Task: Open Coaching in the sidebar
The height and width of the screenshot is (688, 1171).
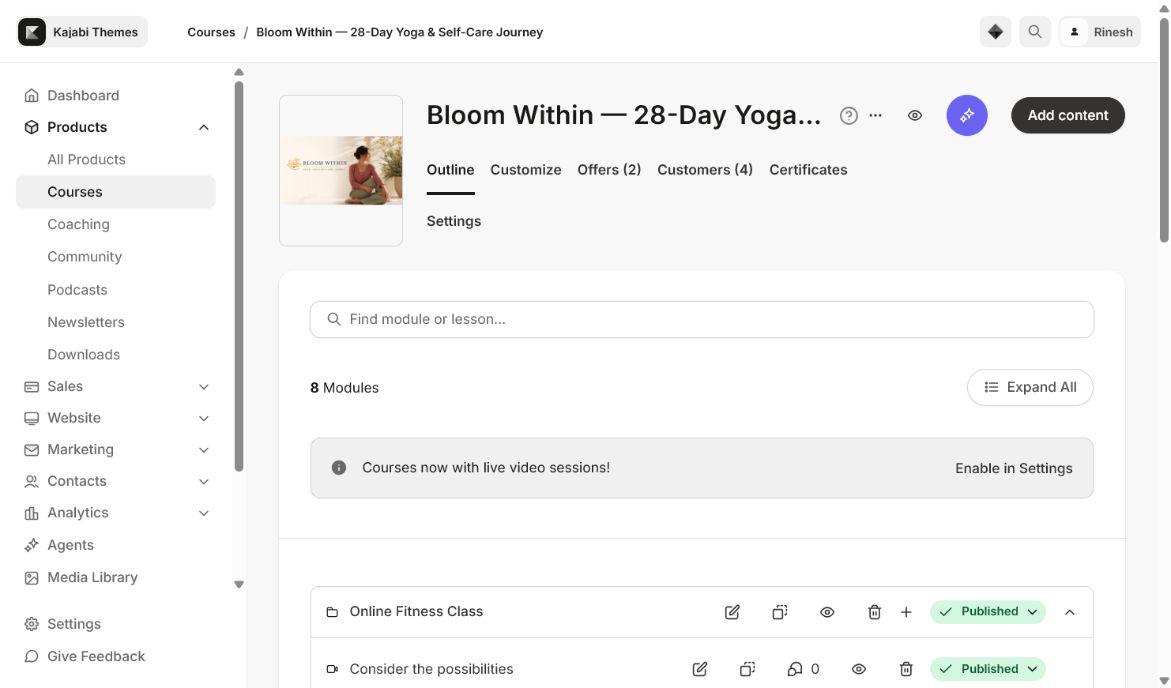Action: [x=78, y=225]
